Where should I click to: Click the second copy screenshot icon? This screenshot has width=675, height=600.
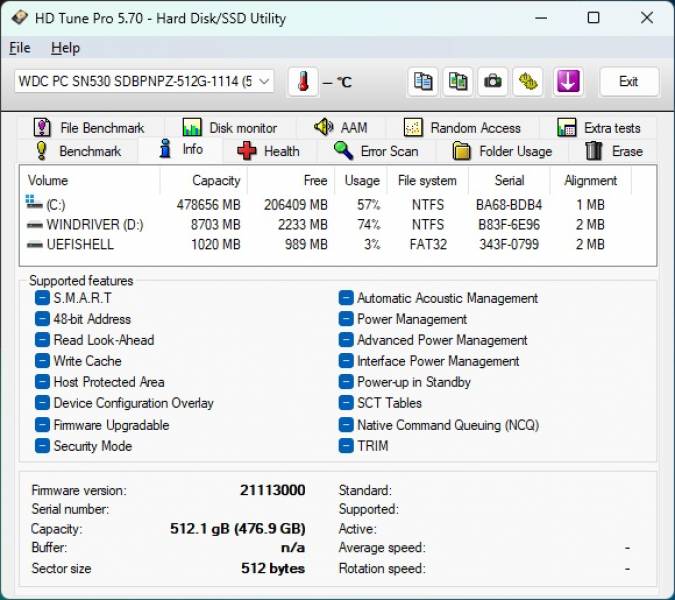pos(458,81)
